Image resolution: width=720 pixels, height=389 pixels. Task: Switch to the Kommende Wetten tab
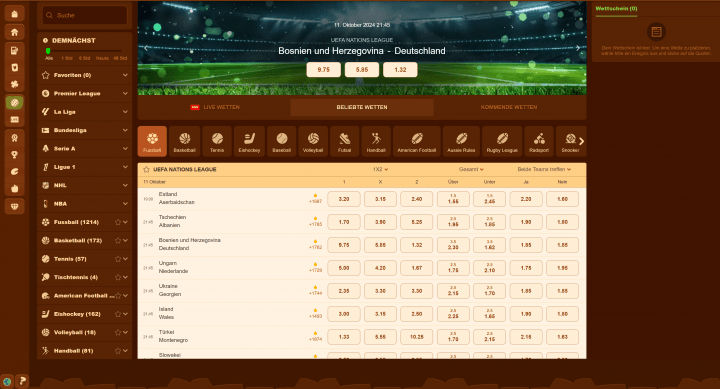[x=509, y=107]
